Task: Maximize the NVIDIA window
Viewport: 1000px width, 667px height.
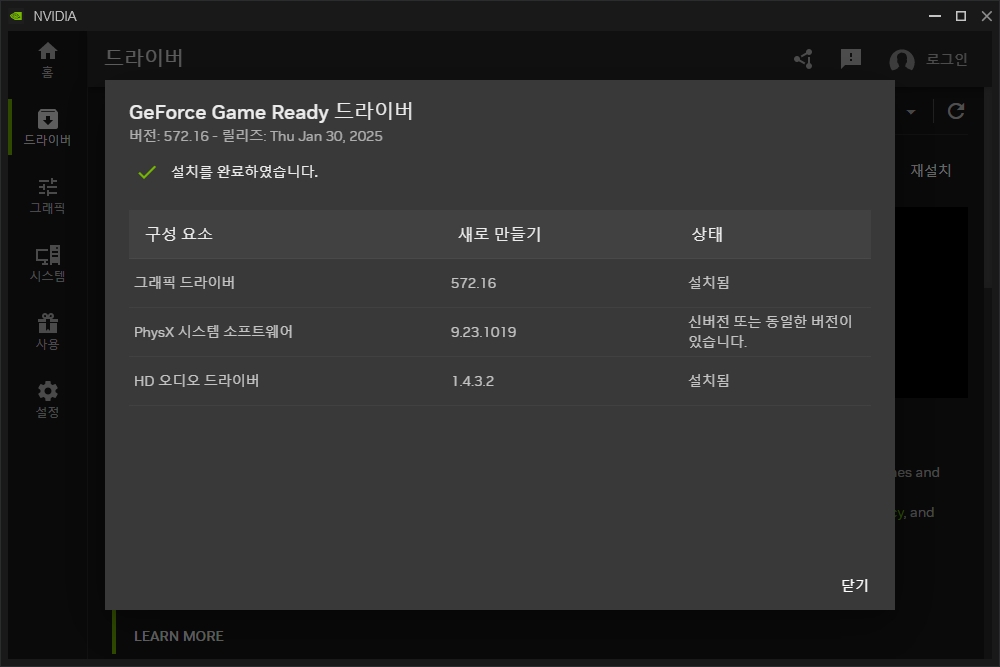Action: point(960,16)
